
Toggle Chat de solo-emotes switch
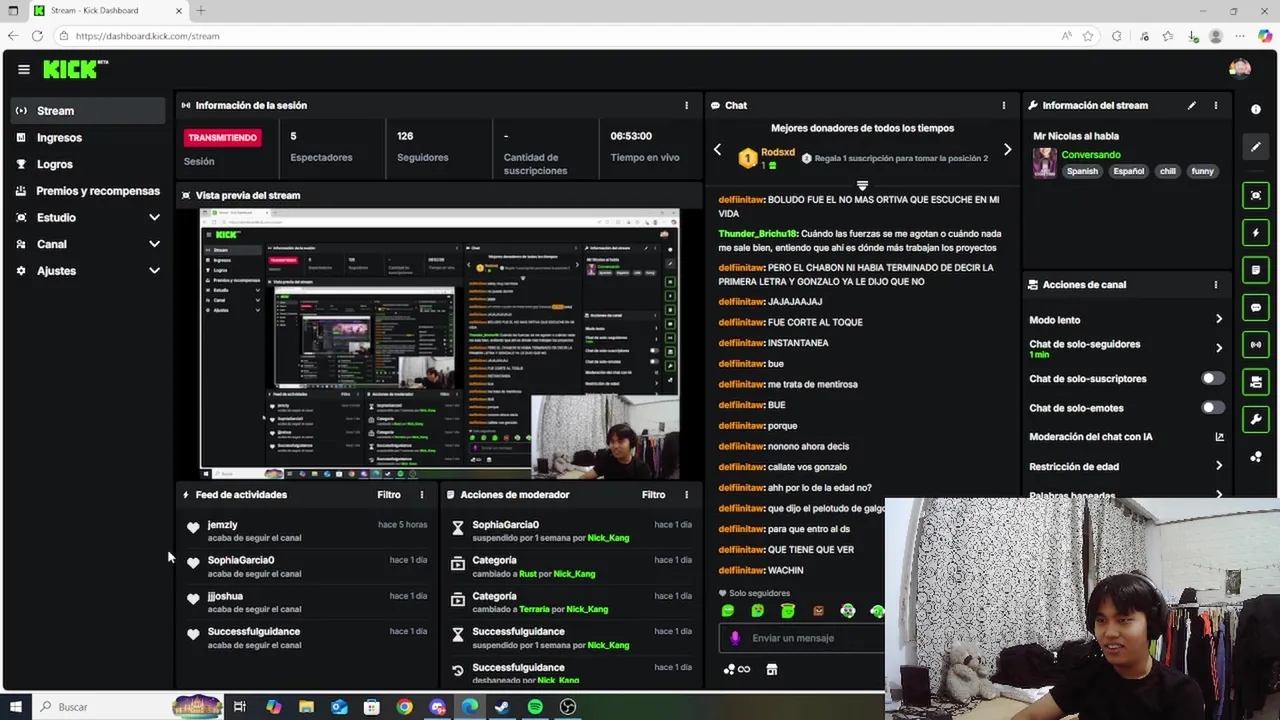pyautogui.click(x=1212, y=408)
